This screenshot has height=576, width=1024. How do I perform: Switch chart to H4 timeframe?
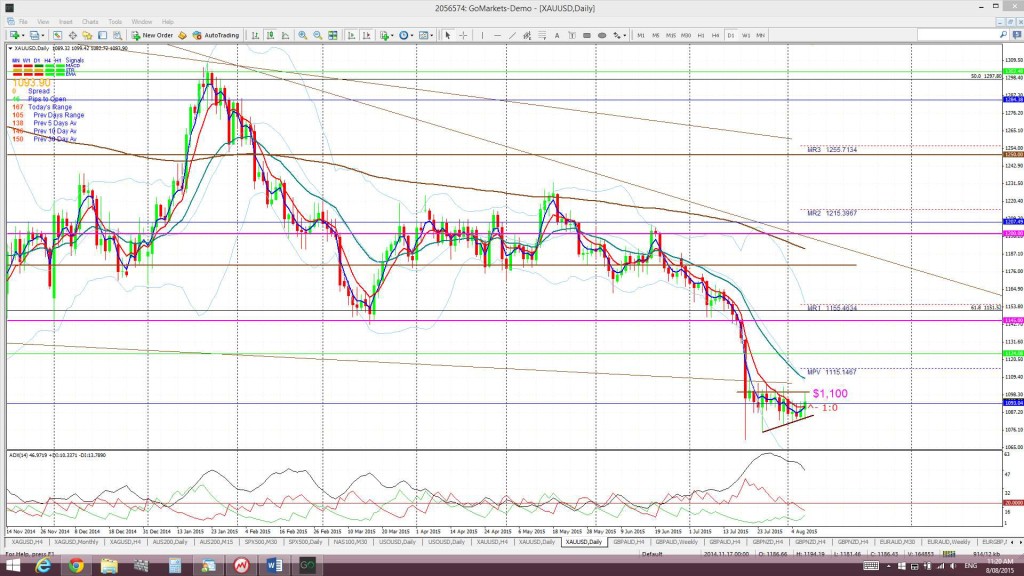click(x=716, y=35)
